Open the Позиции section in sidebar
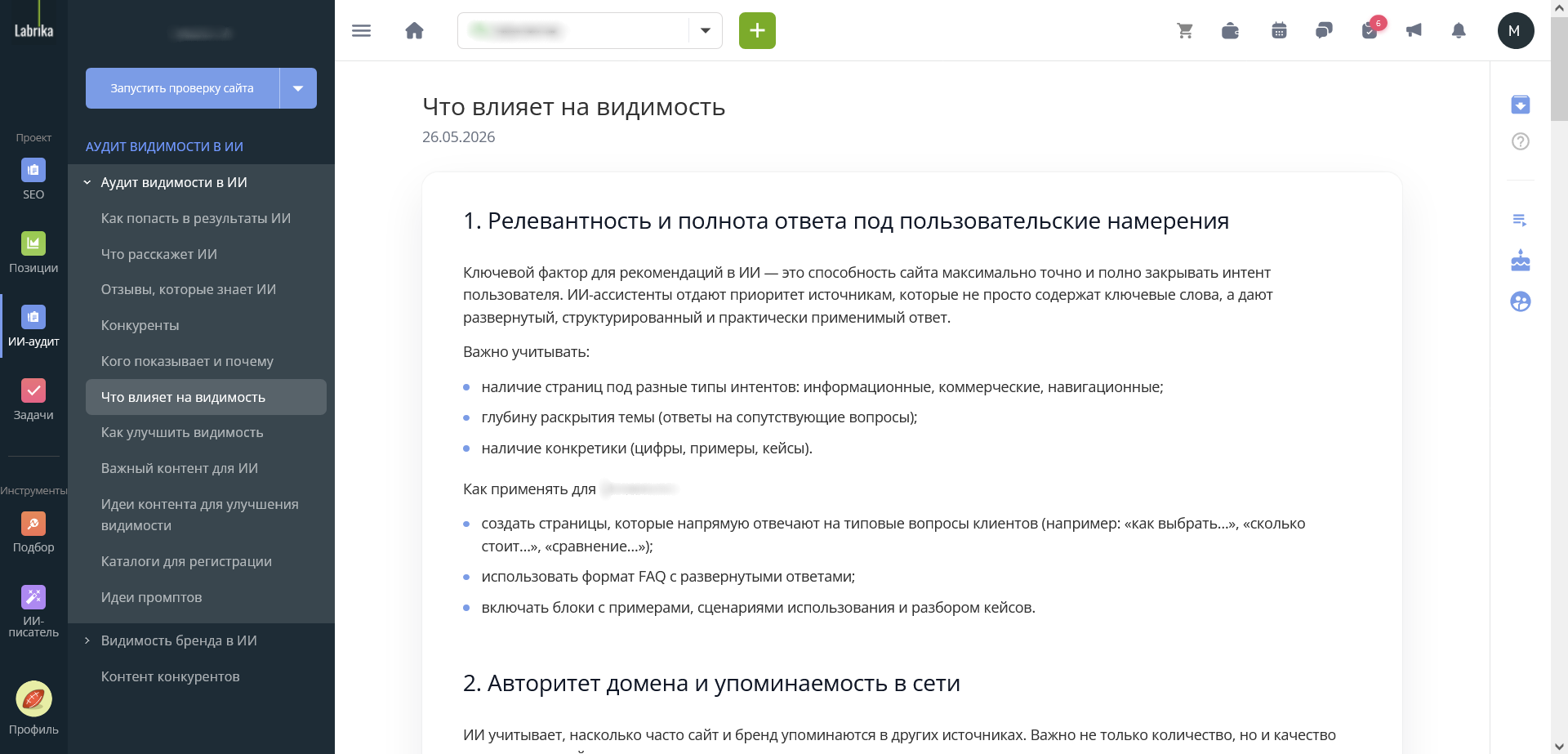1568x754 pixels. coord(33,252)
